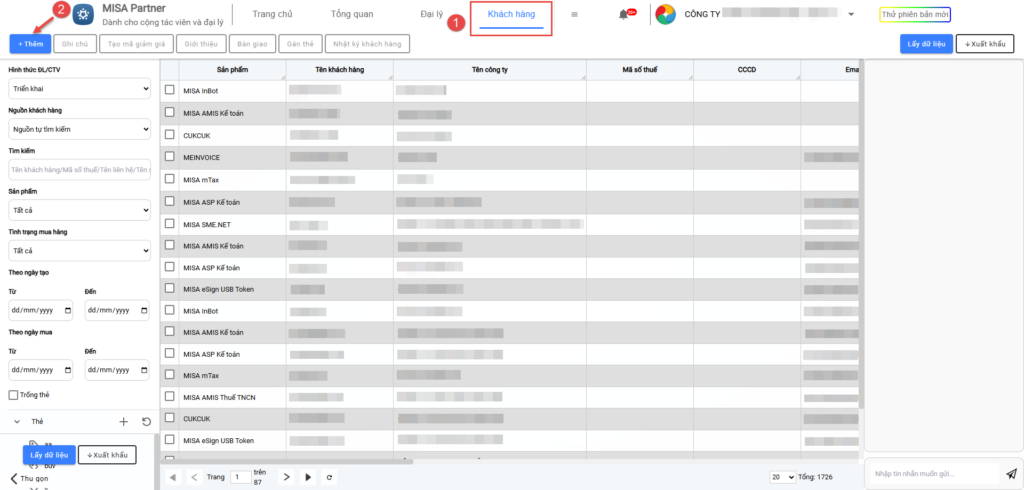Switch to the Đại lý tab

432,14
